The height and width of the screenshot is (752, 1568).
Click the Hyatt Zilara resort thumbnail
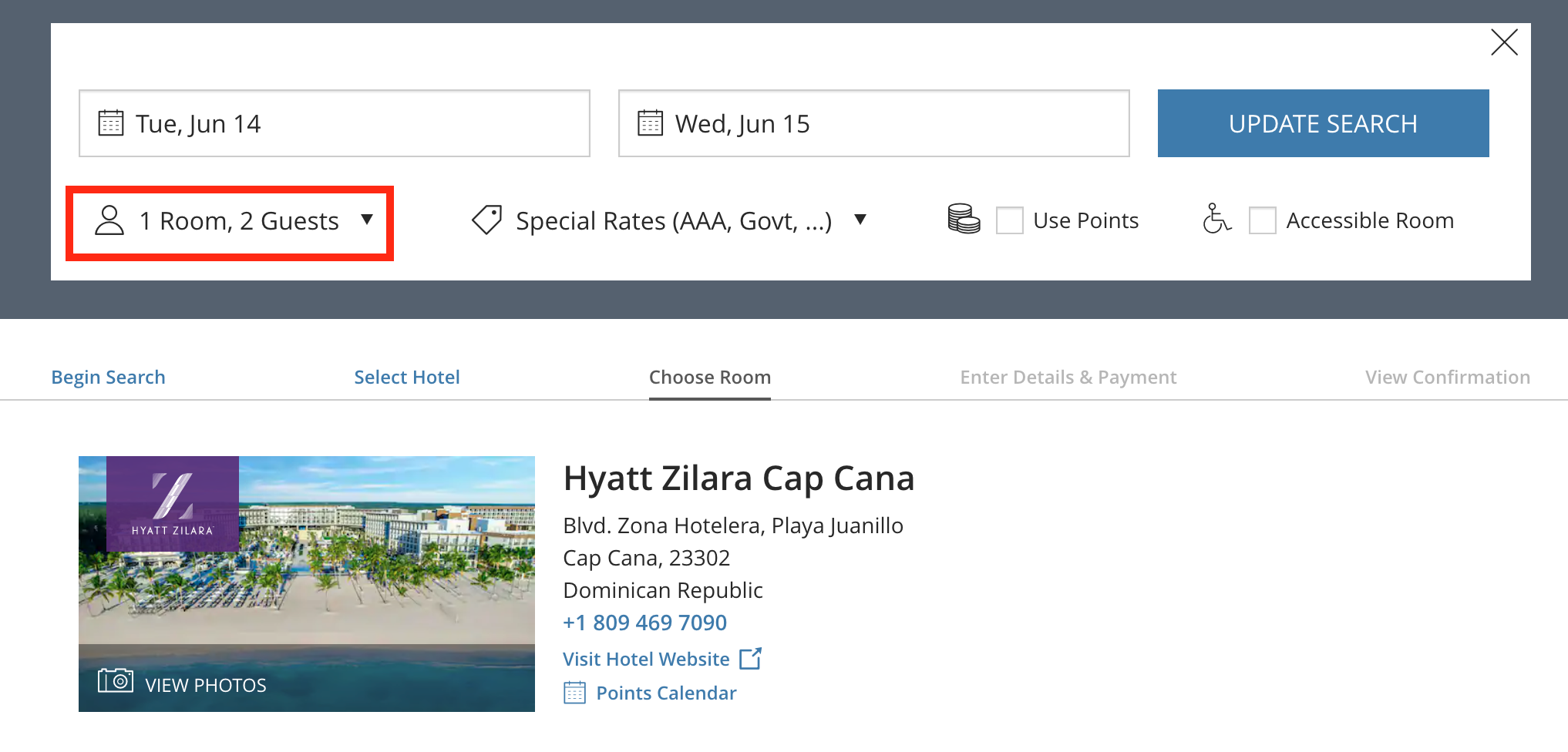coord(307,583)
